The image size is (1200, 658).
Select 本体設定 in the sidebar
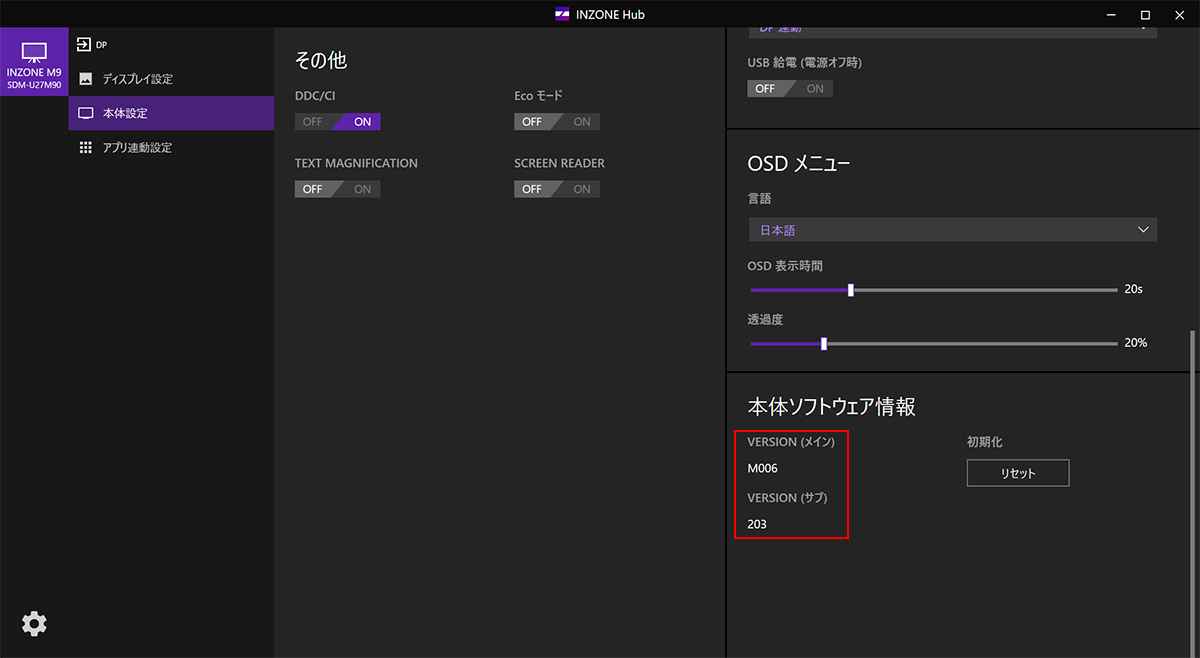click(125, 113)
